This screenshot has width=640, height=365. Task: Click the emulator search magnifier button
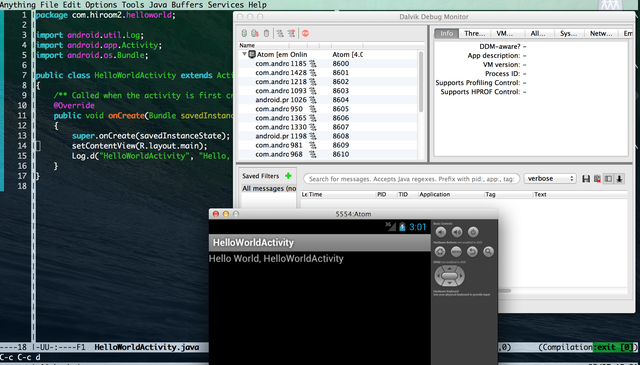(x=488, y=252)
